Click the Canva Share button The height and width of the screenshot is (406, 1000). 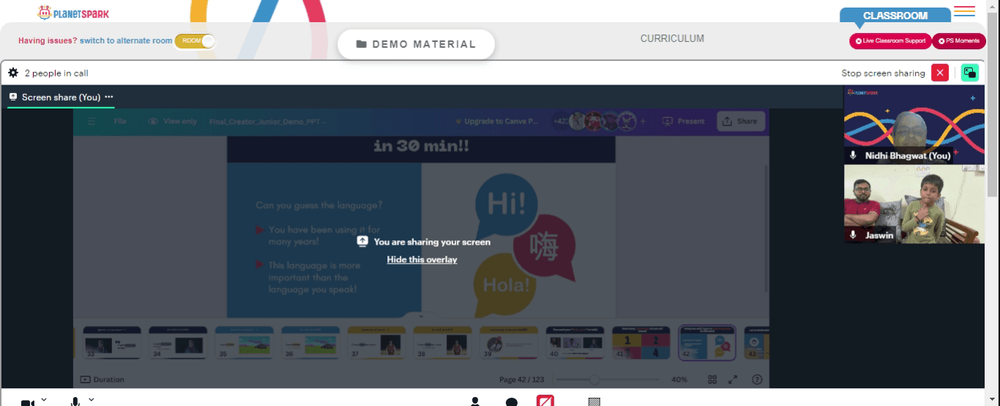(x=740, y=121)
